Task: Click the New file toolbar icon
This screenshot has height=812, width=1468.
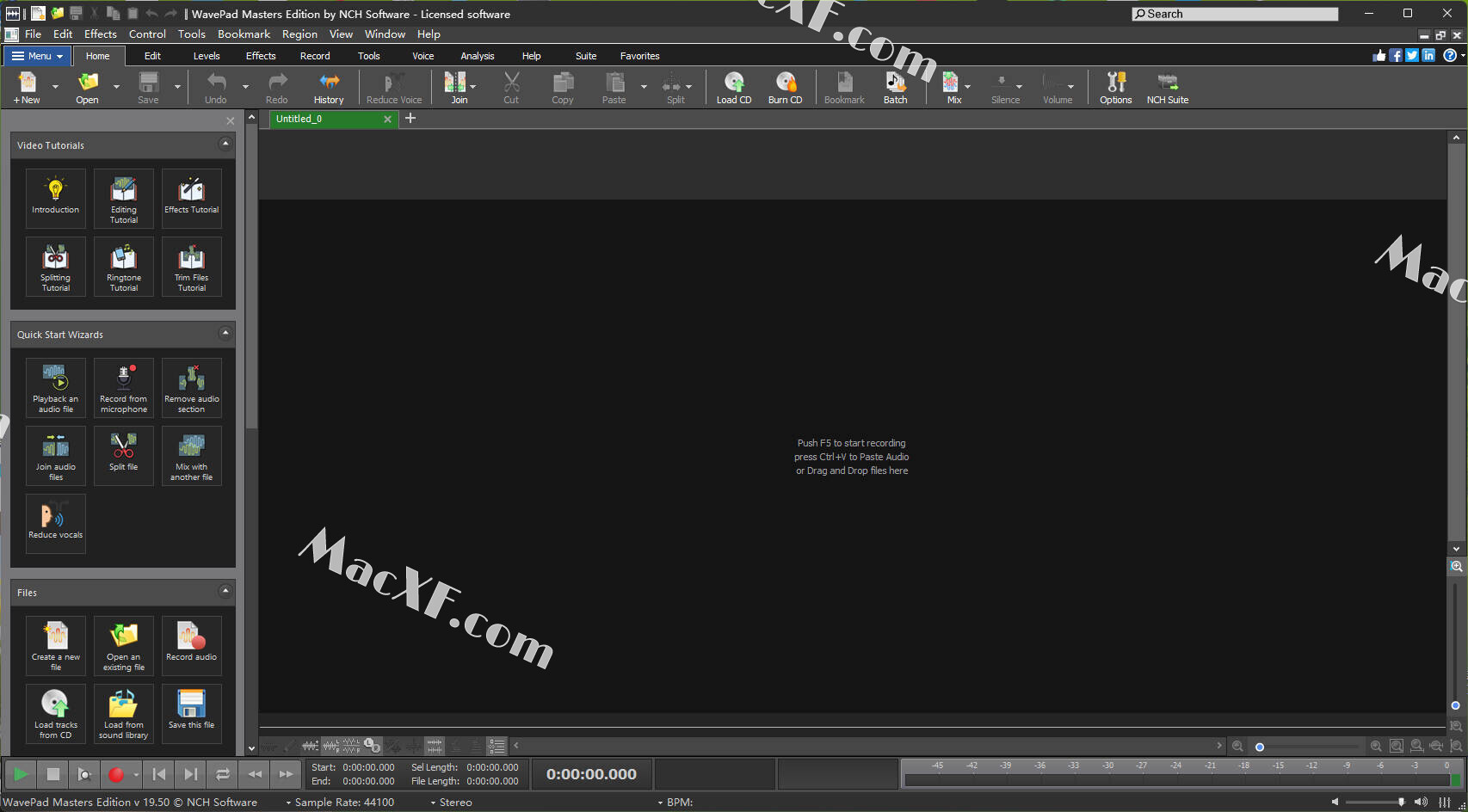Action: 27,88
